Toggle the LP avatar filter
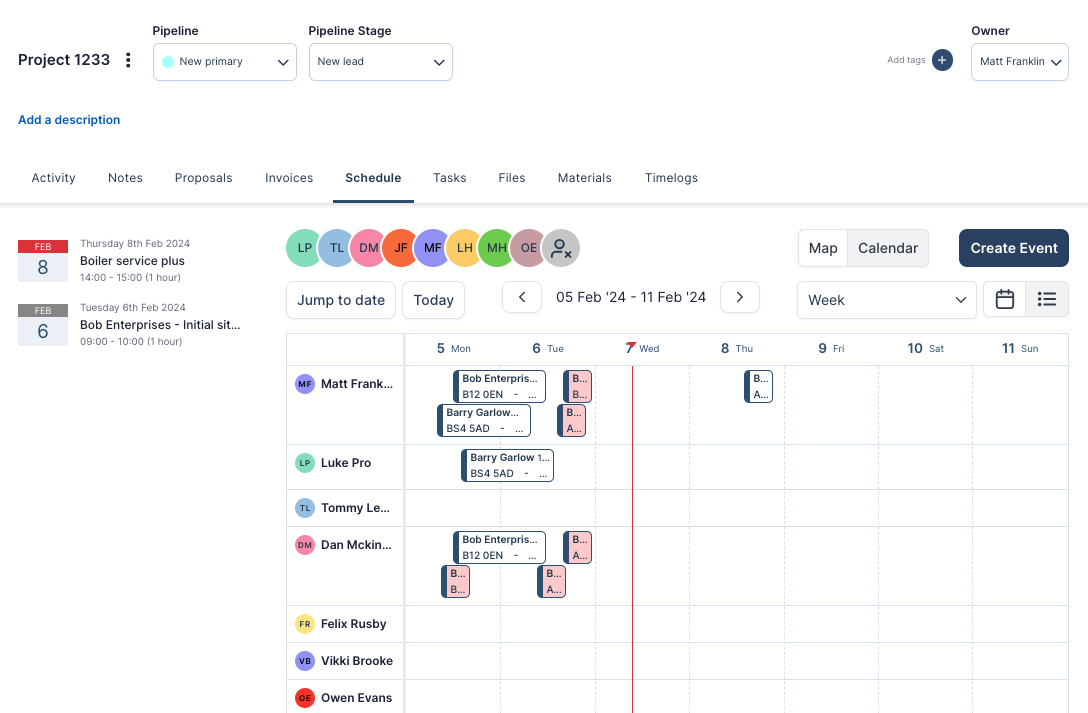1088x713 pixels. [x=305, y=248]
